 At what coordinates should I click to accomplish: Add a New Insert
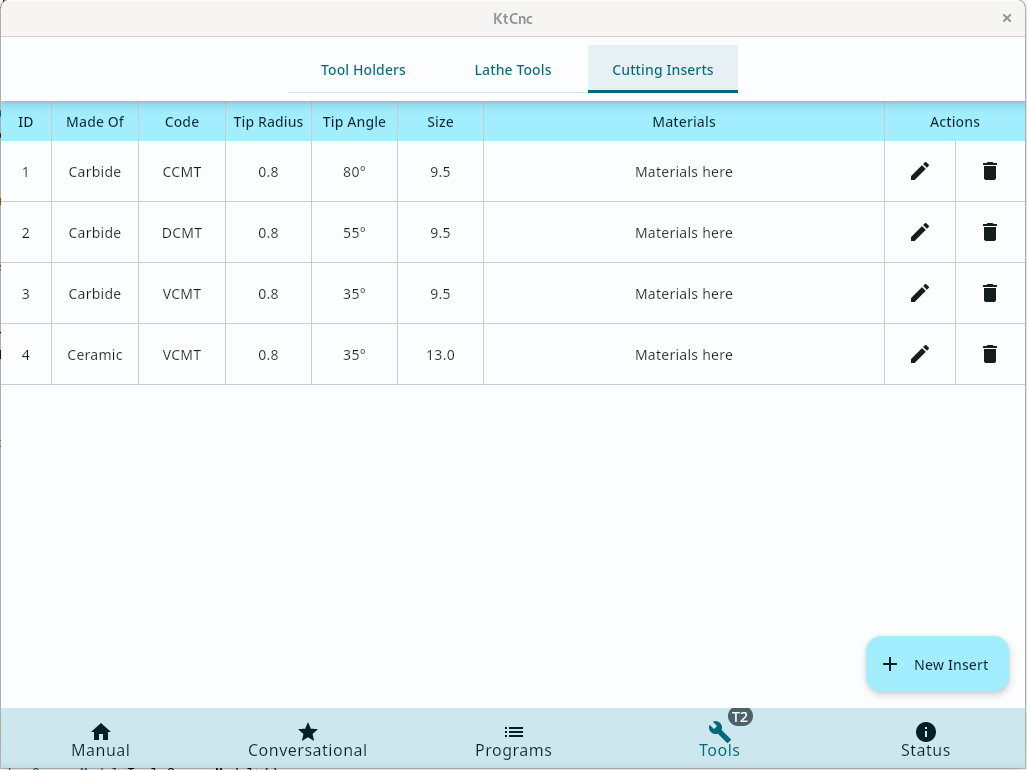tap(937, 665)
